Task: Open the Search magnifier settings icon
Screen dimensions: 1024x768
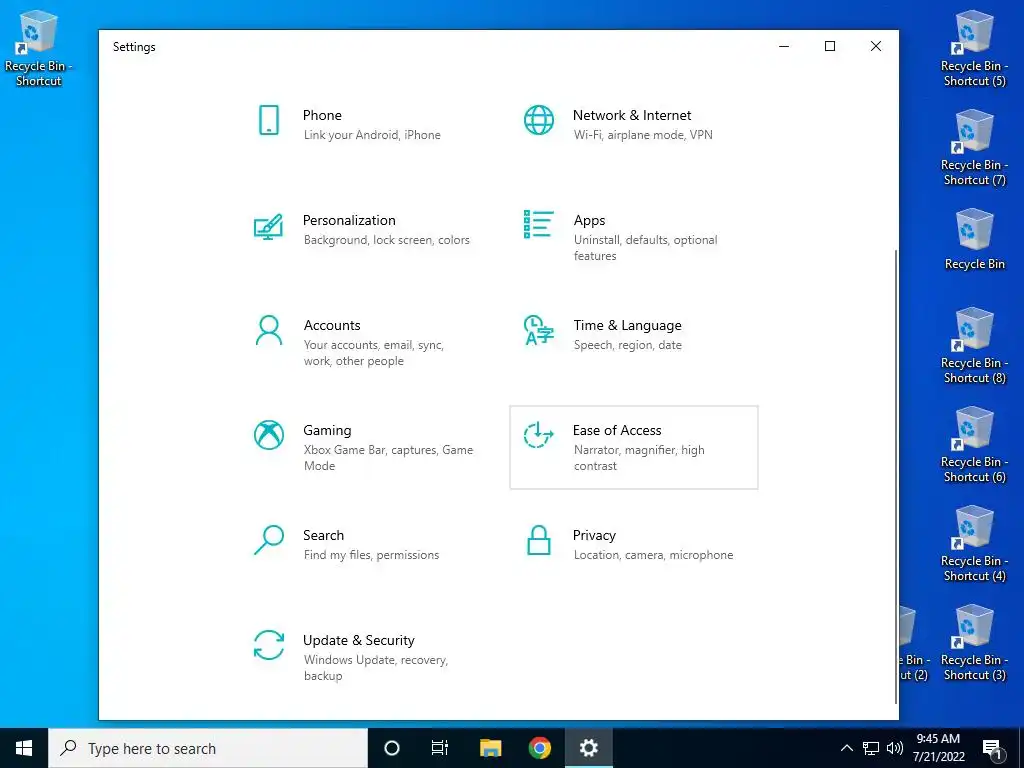Action: [268, 540]
